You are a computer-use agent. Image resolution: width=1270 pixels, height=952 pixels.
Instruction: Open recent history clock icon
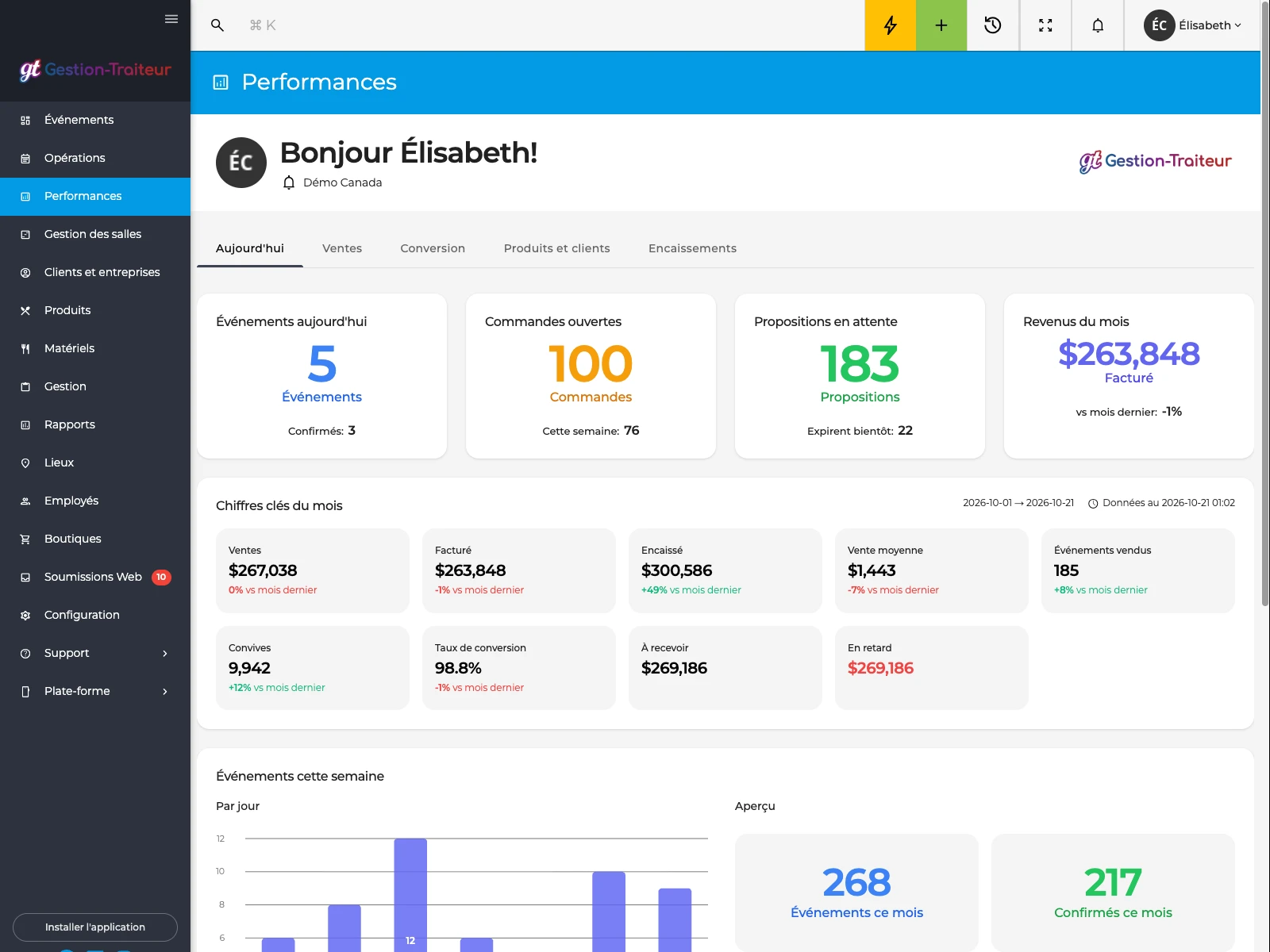click(993, 25)
